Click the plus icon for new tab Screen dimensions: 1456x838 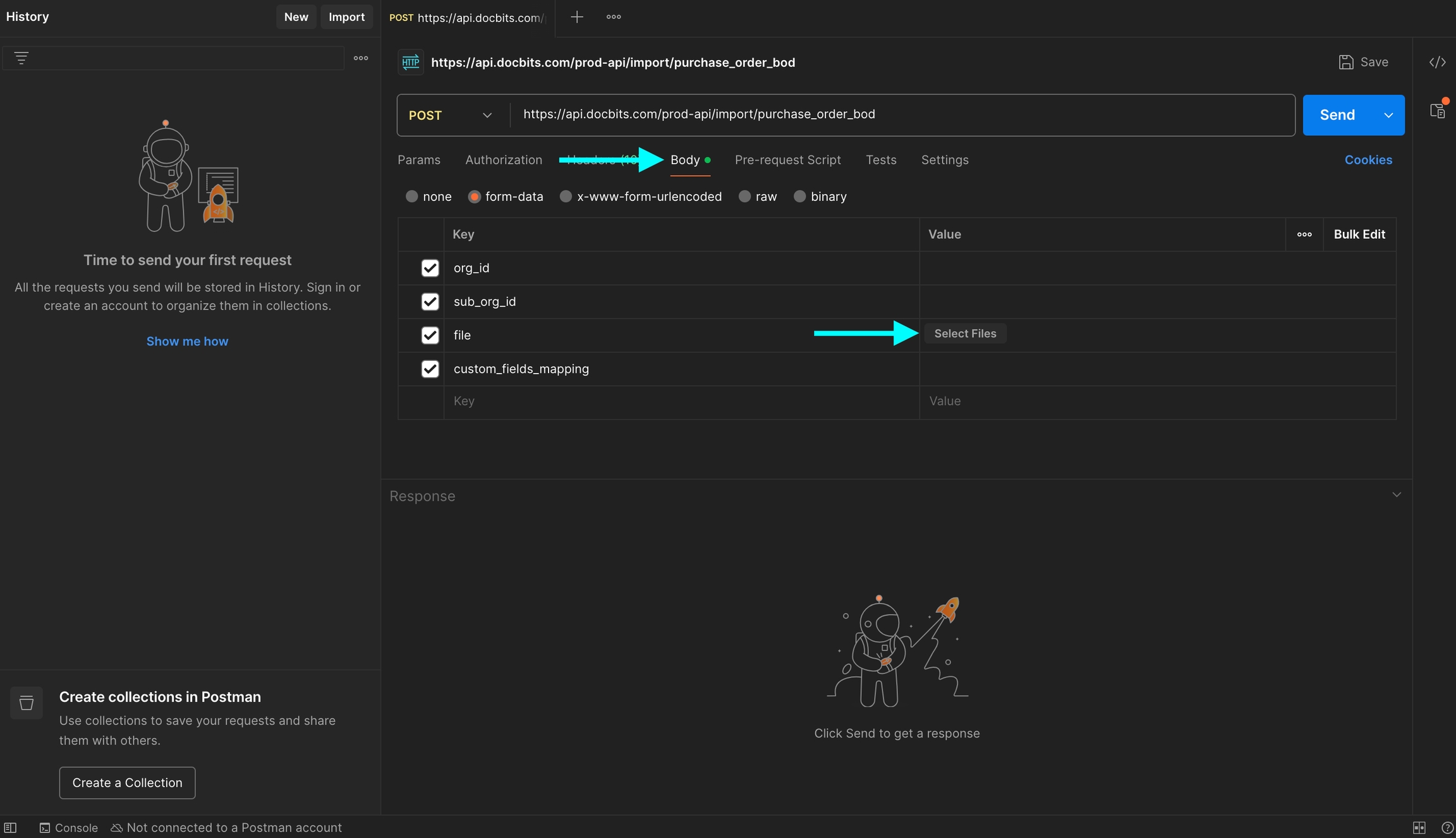(576, 17)
